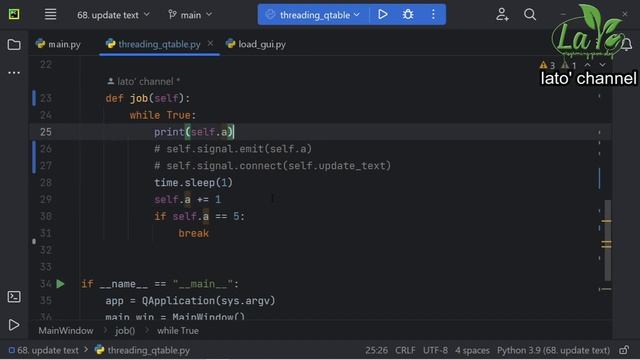Click the '68. update text' status bar path

click(44, 350)
